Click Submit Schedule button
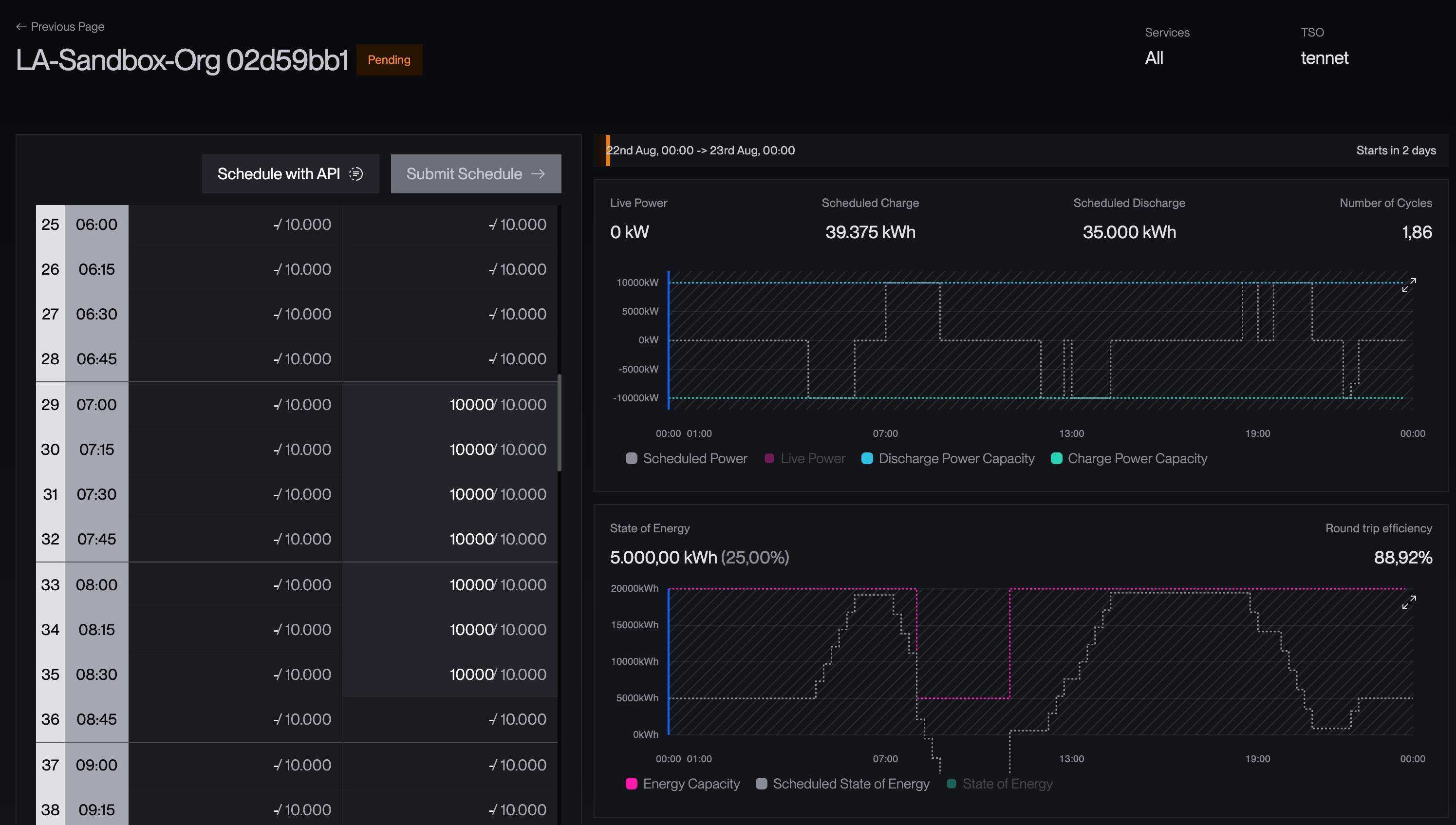 (476, 174)
